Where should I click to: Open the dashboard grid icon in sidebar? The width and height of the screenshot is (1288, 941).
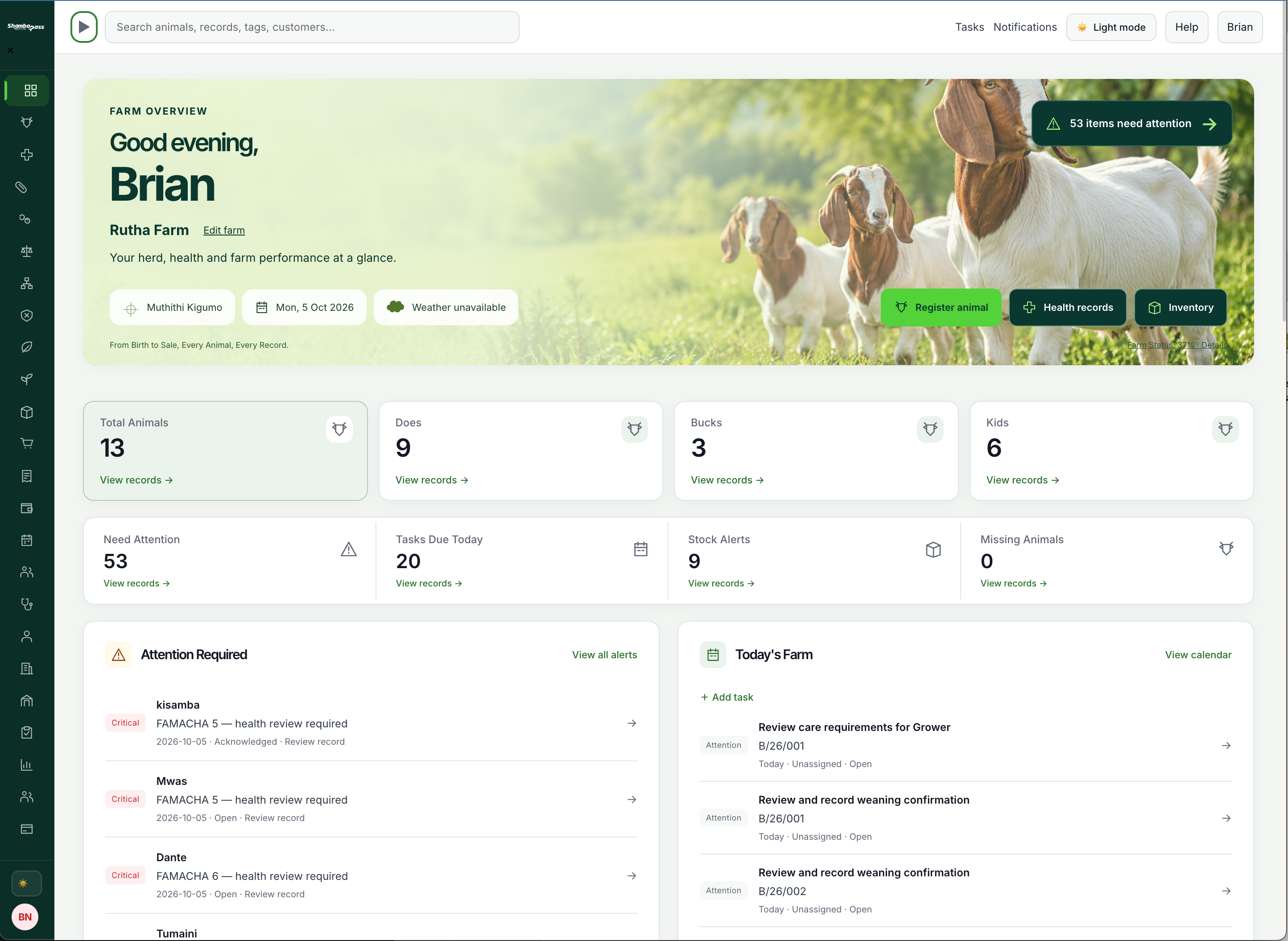[30, 91]
